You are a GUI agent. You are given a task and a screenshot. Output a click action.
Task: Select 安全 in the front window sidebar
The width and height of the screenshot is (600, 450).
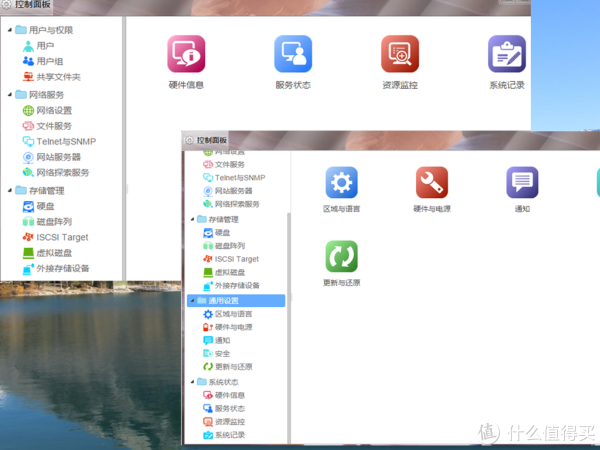(x=222, y=353)
